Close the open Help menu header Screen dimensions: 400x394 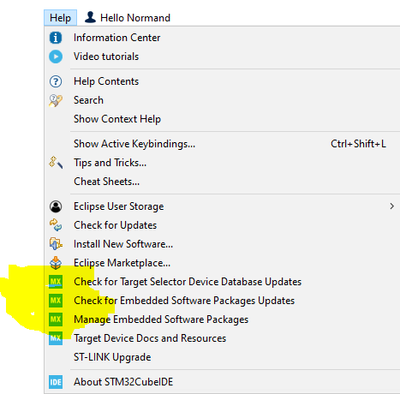(x=60, y=18)
